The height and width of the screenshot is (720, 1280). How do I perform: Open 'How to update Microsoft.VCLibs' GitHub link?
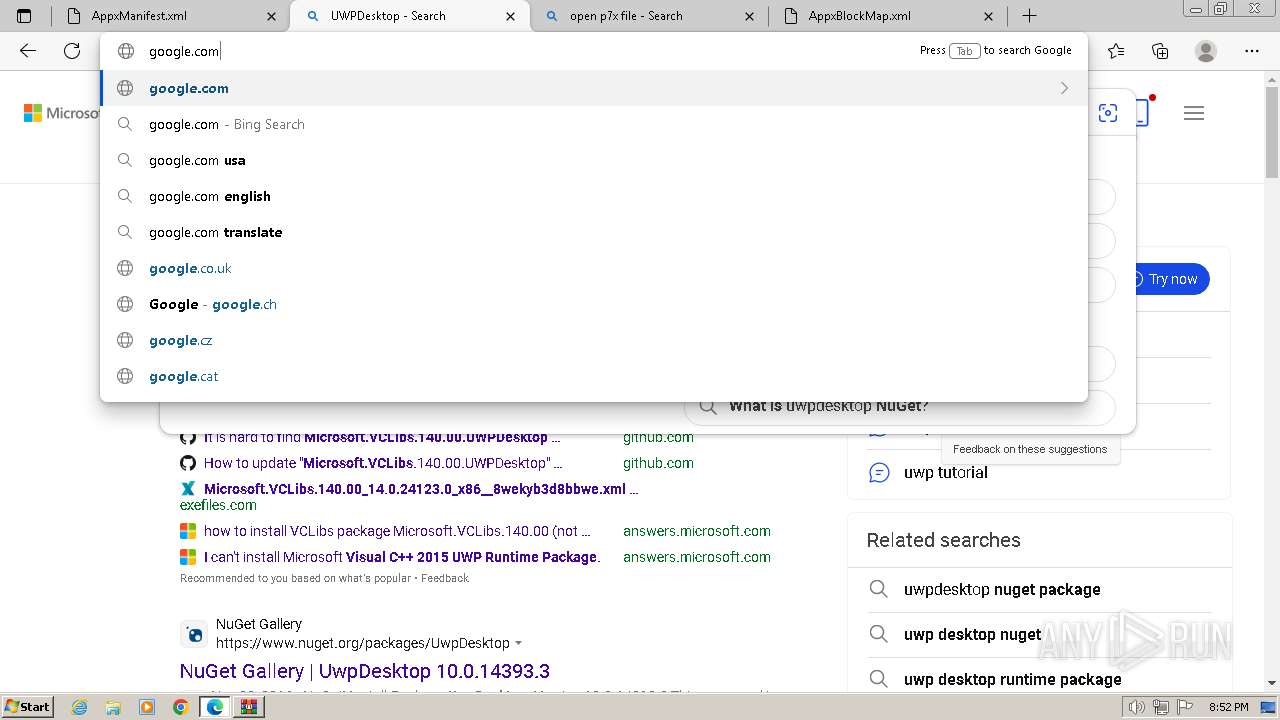pos(383,463)
